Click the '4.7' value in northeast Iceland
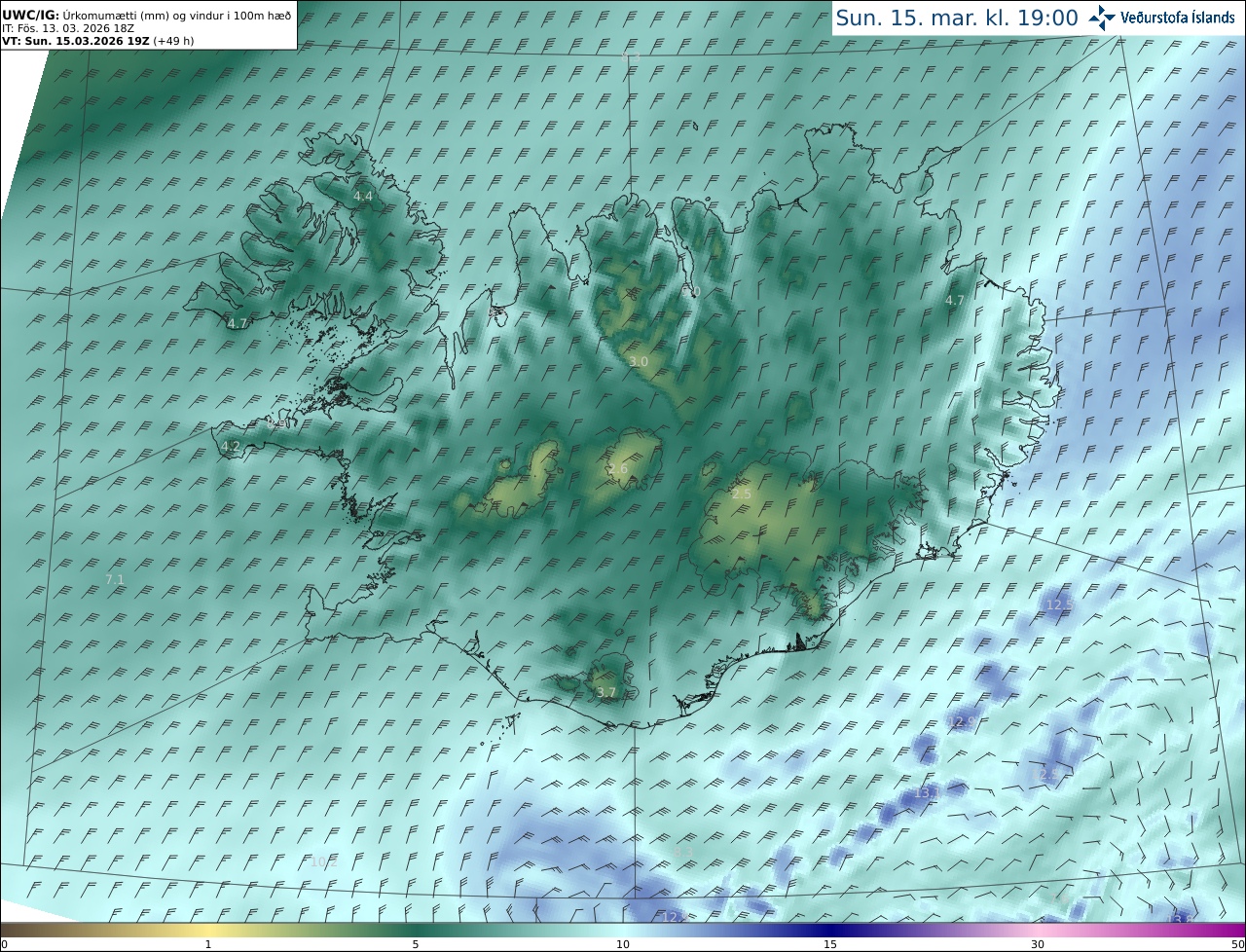Screen dimensions: 1246x952 955,301
